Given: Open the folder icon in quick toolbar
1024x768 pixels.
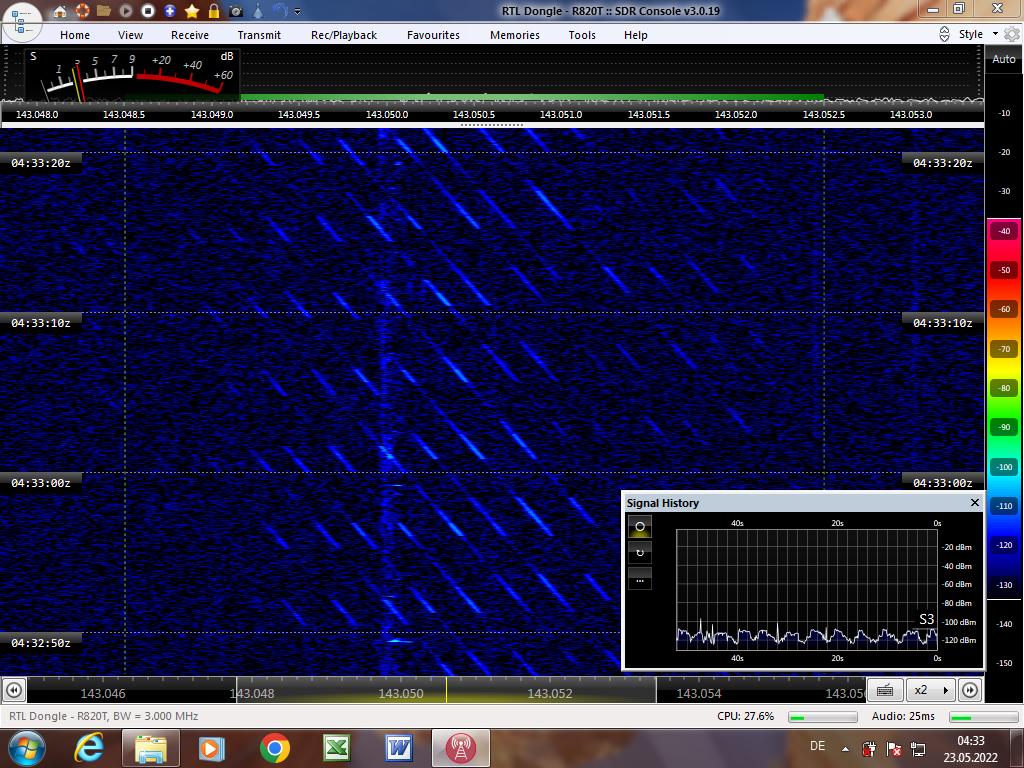Looking at the screenshot, I should tap(103, 10).
